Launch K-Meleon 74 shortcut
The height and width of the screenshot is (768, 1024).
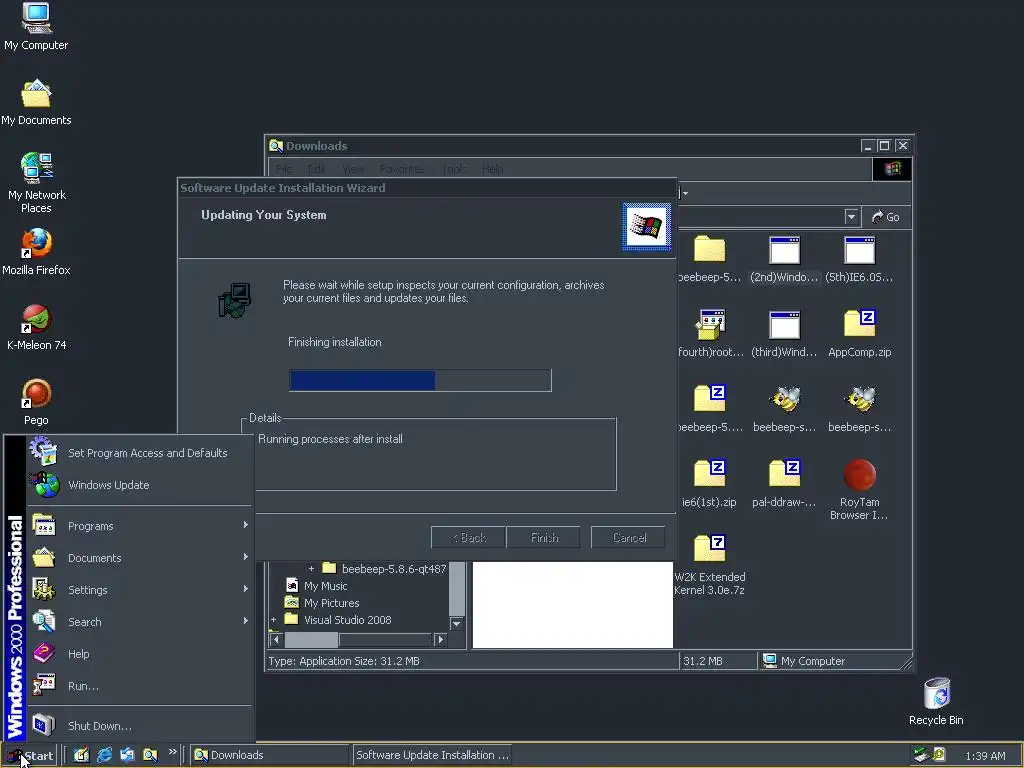[x=36, y=327]
